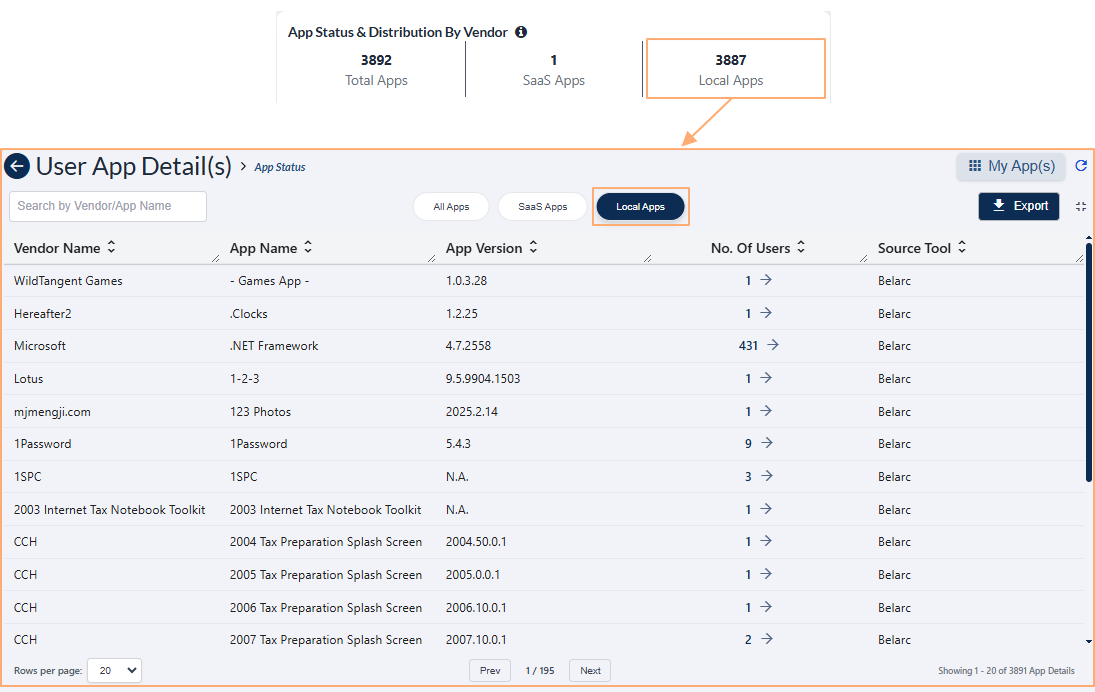1095x692 pixels.
Task: Toggle sort on No. Of Users column
Action: (x=801, y=247)
